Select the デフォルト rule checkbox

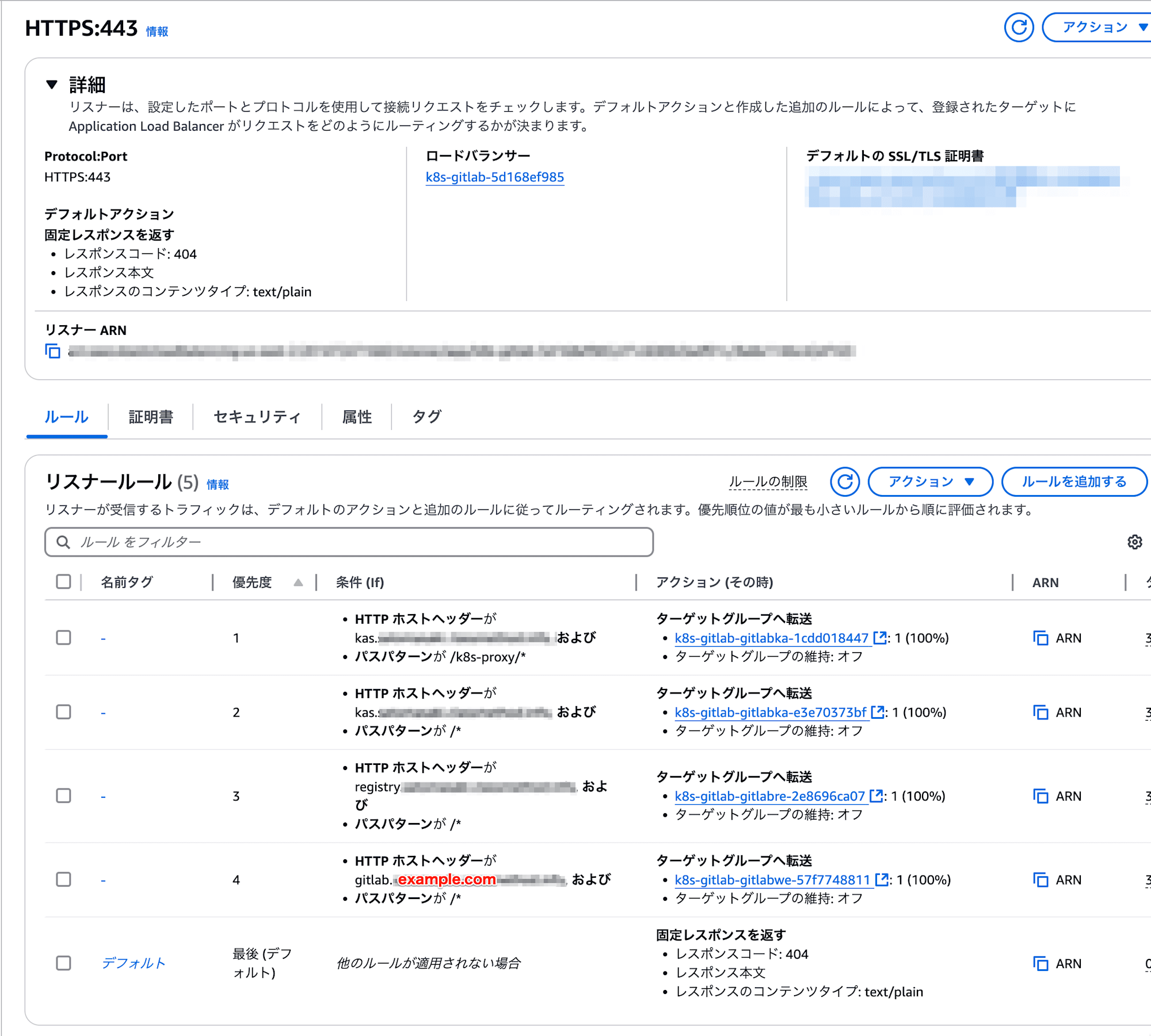click(63, 963)
